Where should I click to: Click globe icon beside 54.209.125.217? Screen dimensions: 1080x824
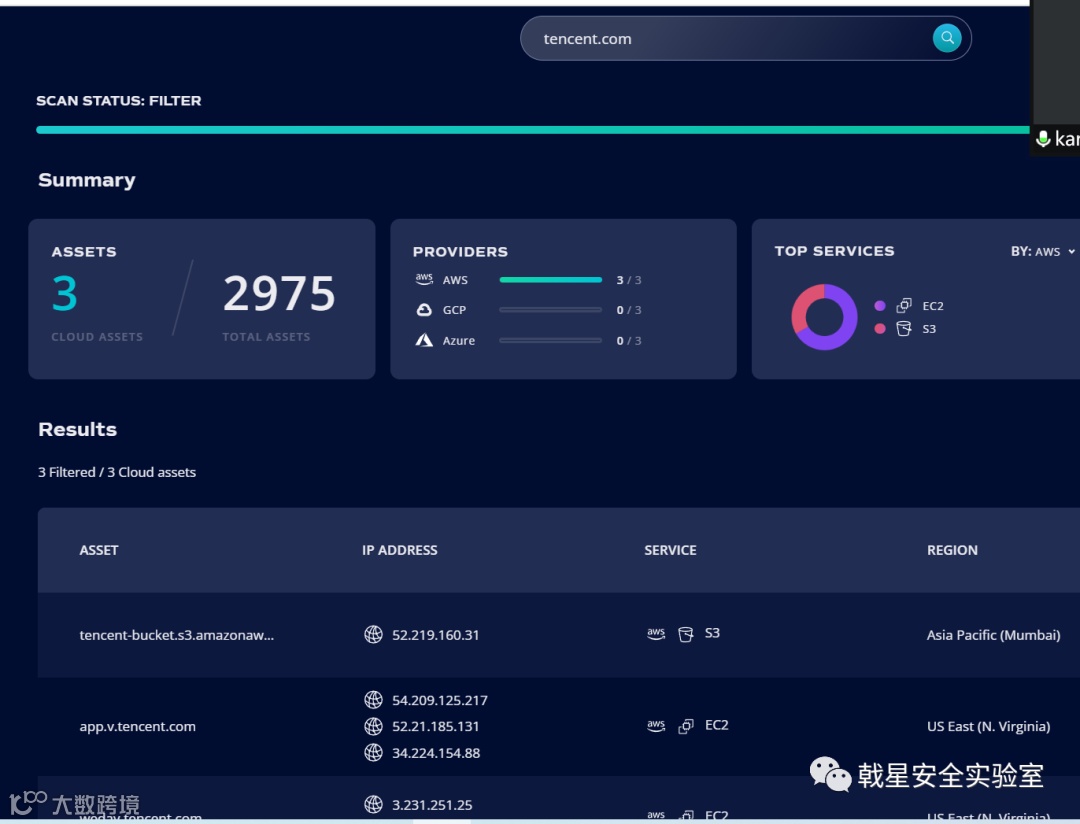click(x=373, y=700)
